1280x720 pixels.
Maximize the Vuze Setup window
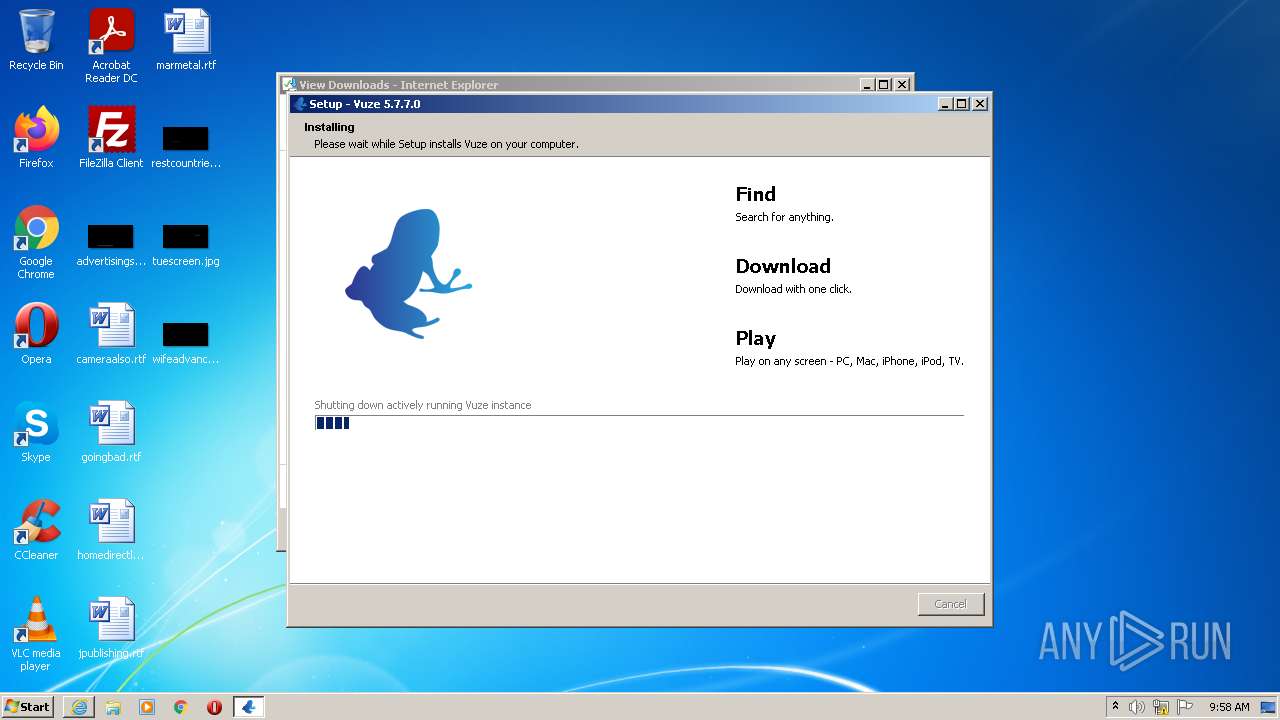pyautogui.click(x=962, y=104)
